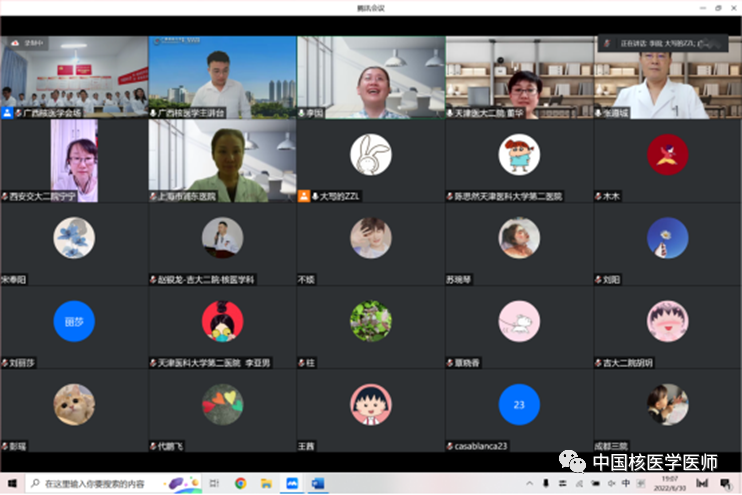The image size is (742, 495).
Task: Open Microsoft Word from the taskbar
Action: pyautogui.click(x=318, y=484)
